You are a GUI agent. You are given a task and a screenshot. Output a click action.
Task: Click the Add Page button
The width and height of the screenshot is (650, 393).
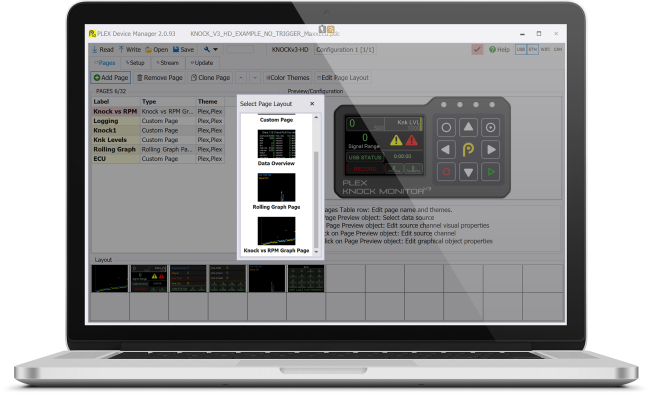(x=111, y=78)
